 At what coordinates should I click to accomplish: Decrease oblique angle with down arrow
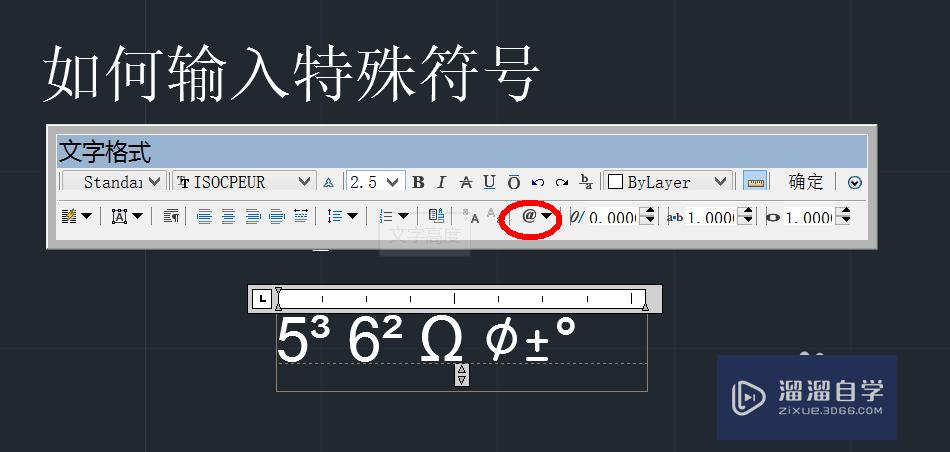tap(649, 221)
